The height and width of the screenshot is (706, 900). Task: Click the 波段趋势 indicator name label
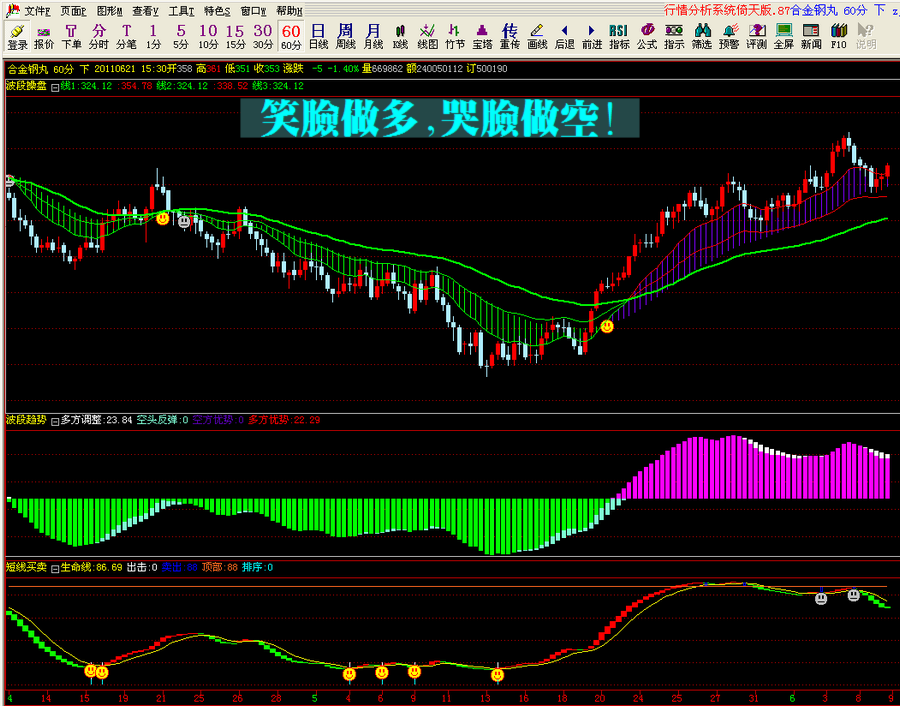[26, 420]
